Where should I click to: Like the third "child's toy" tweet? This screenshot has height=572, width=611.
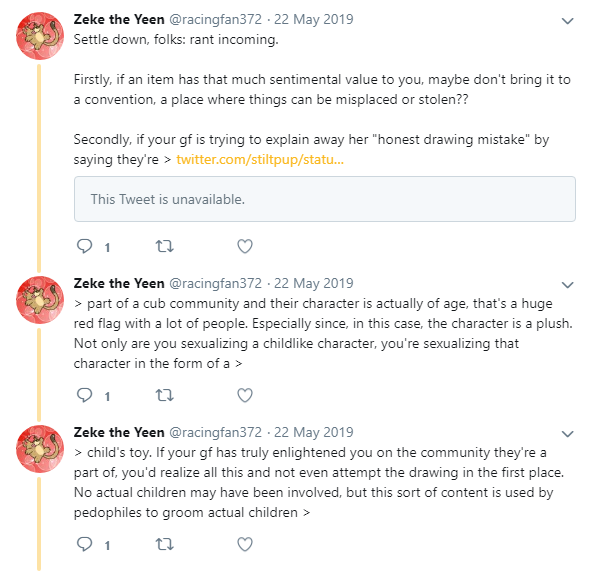pyautogui.click(x=245, y=545)
